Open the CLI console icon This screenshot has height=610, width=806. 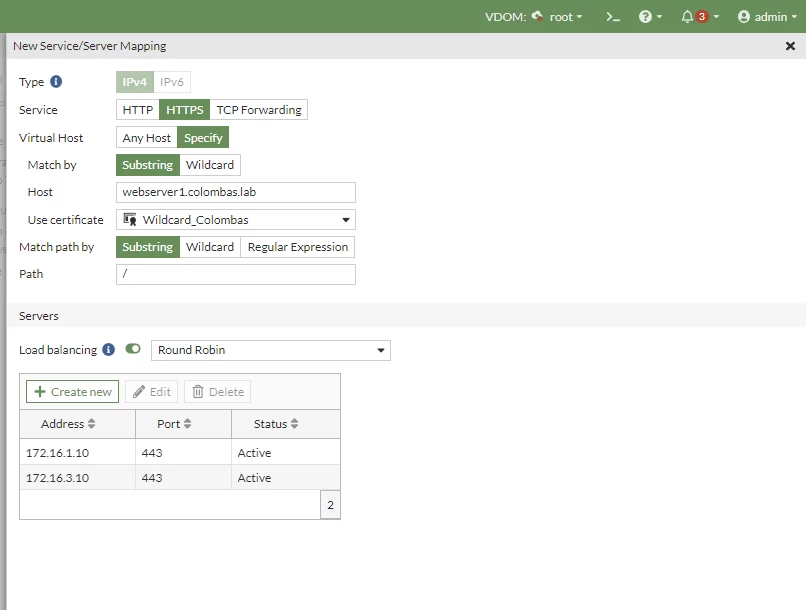click(613, 17)
